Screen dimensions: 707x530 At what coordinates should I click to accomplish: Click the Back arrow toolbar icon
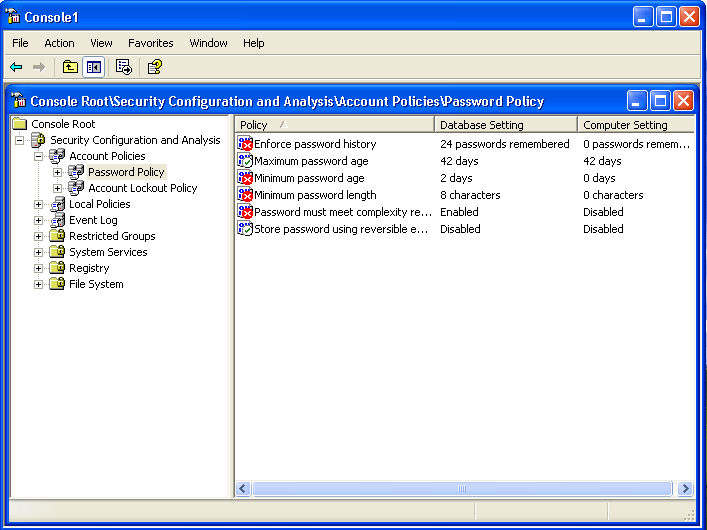click(16, 67)
